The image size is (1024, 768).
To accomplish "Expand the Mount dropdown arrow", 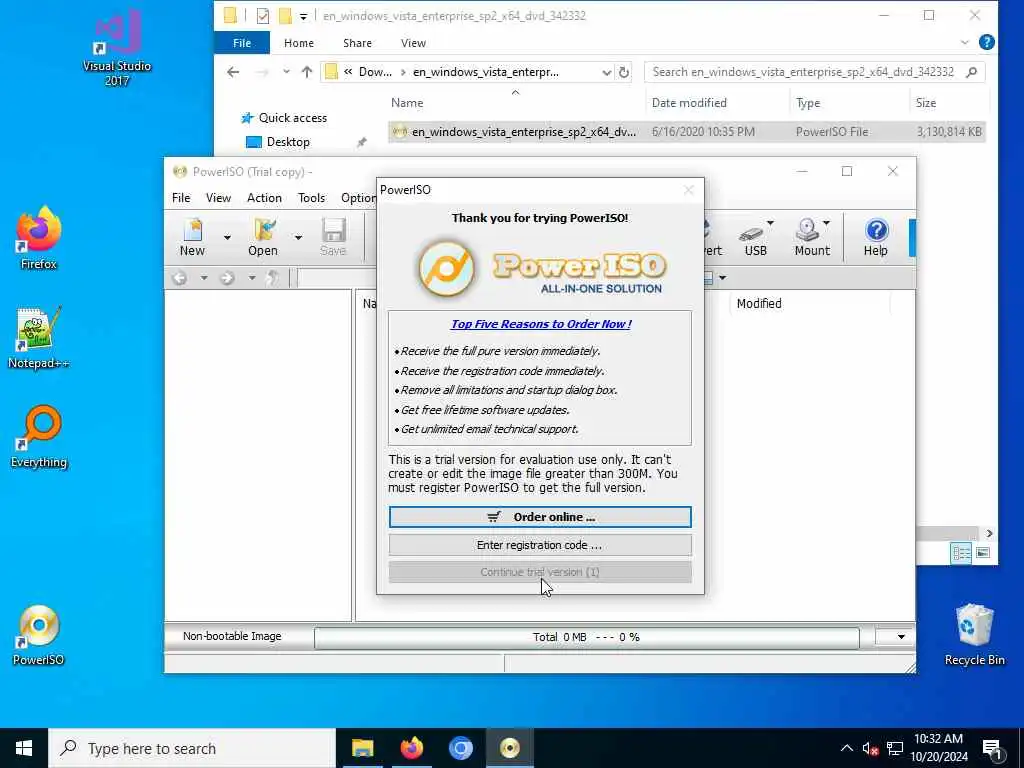I will [827, 223].
